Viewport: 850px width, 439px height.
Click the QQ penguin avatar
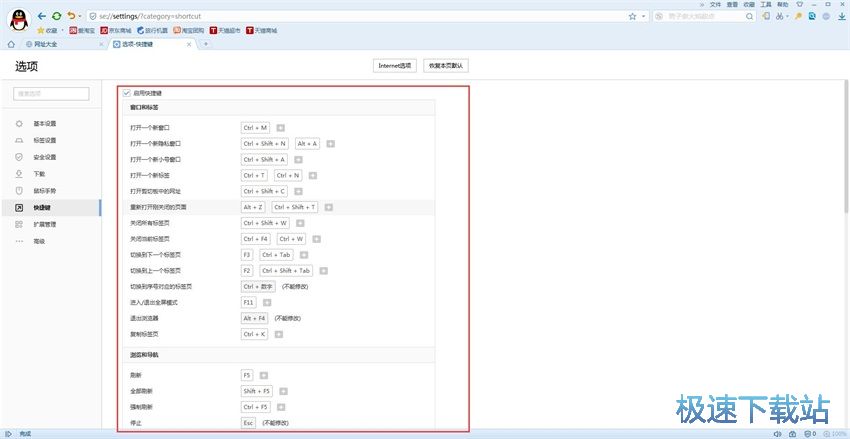click(19, 21)
